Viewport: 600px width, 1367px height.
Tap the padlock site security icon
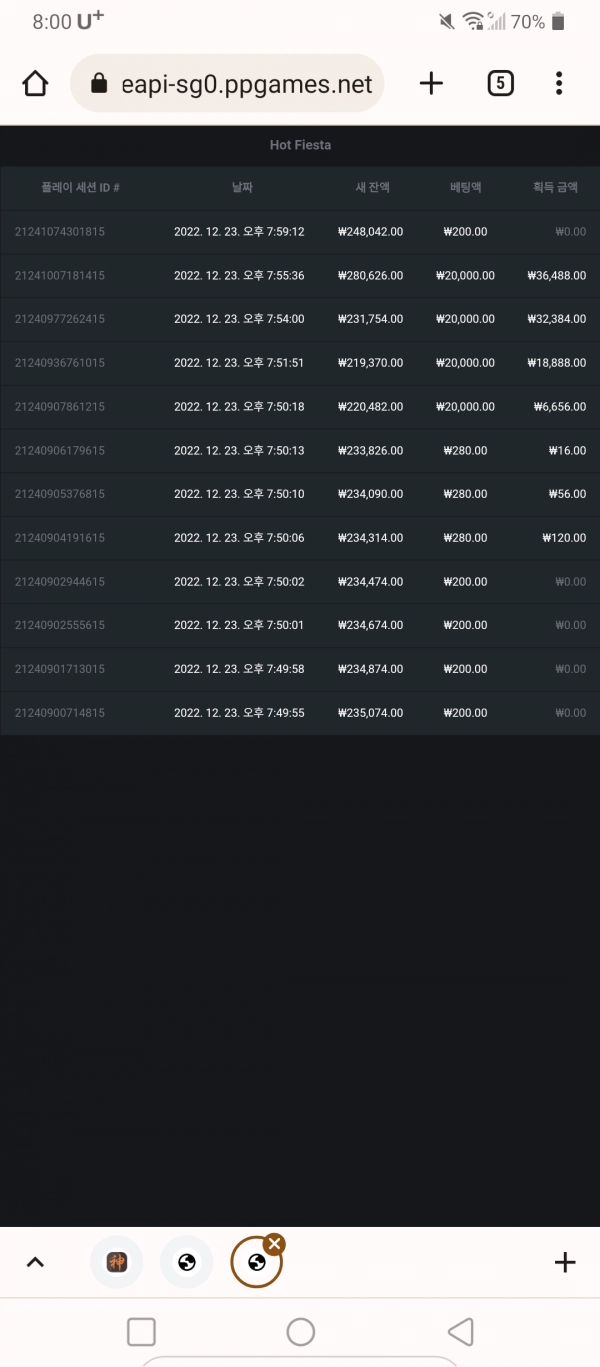[x=98, y=84]
